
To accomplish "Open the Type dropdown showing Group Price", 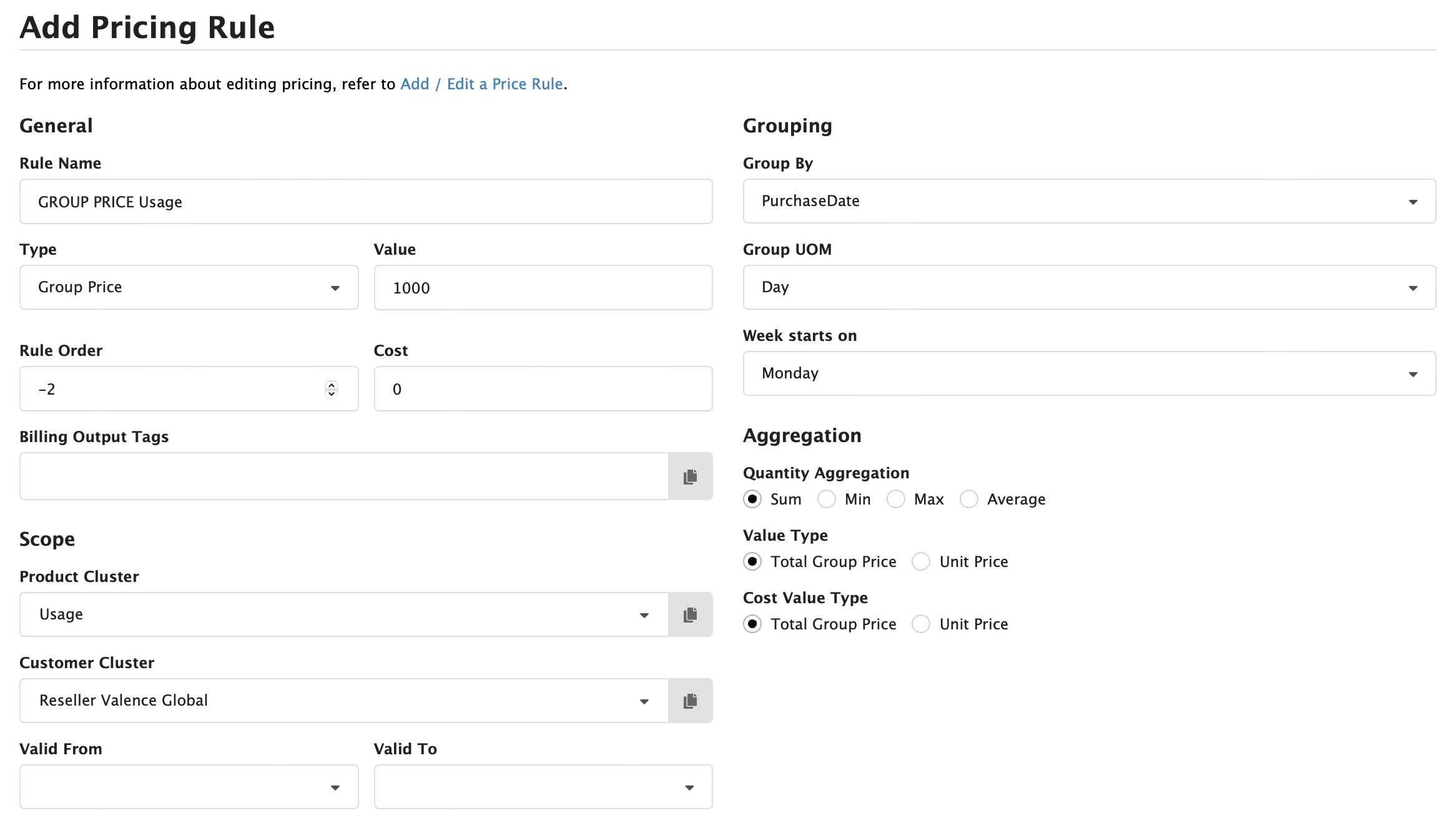I will (x=336, y=287).
